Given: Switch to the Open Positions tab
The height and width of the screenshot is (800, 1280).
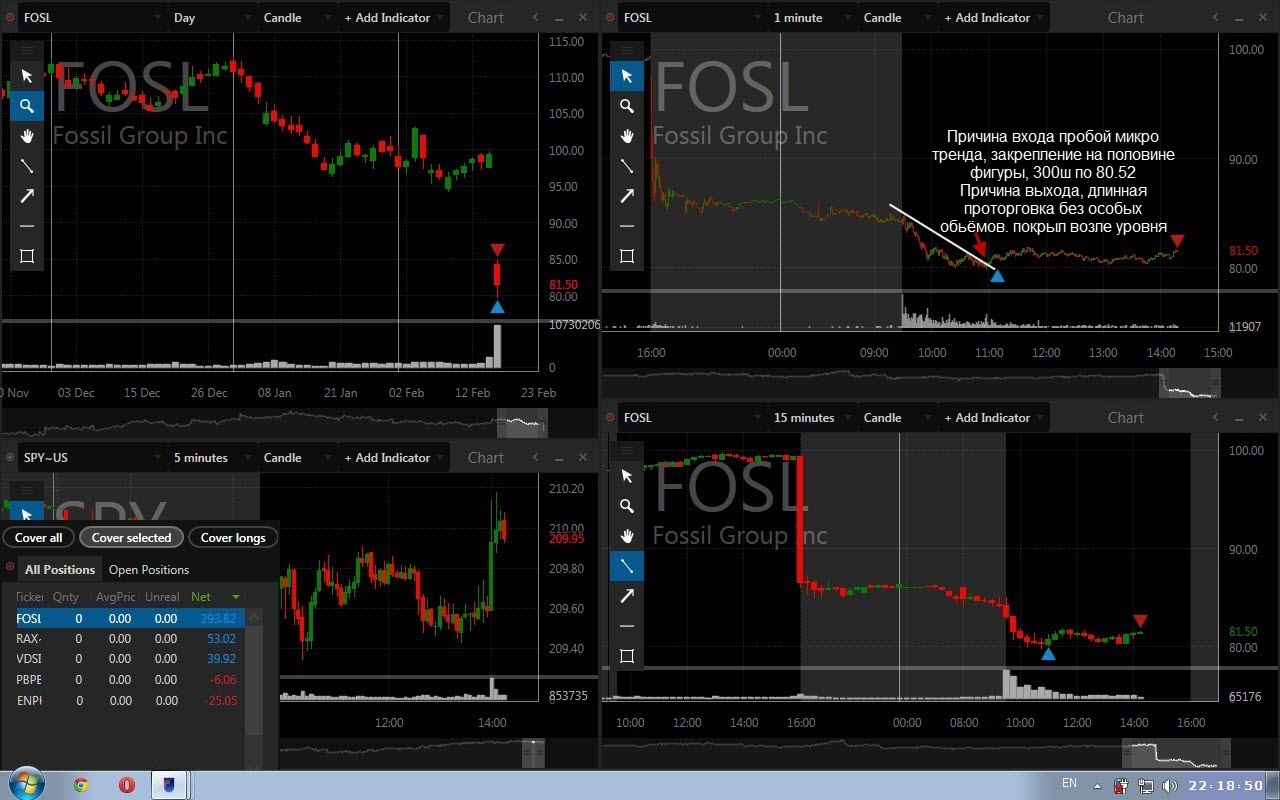Looking at the screenshot, I should (x=149, y=569).
